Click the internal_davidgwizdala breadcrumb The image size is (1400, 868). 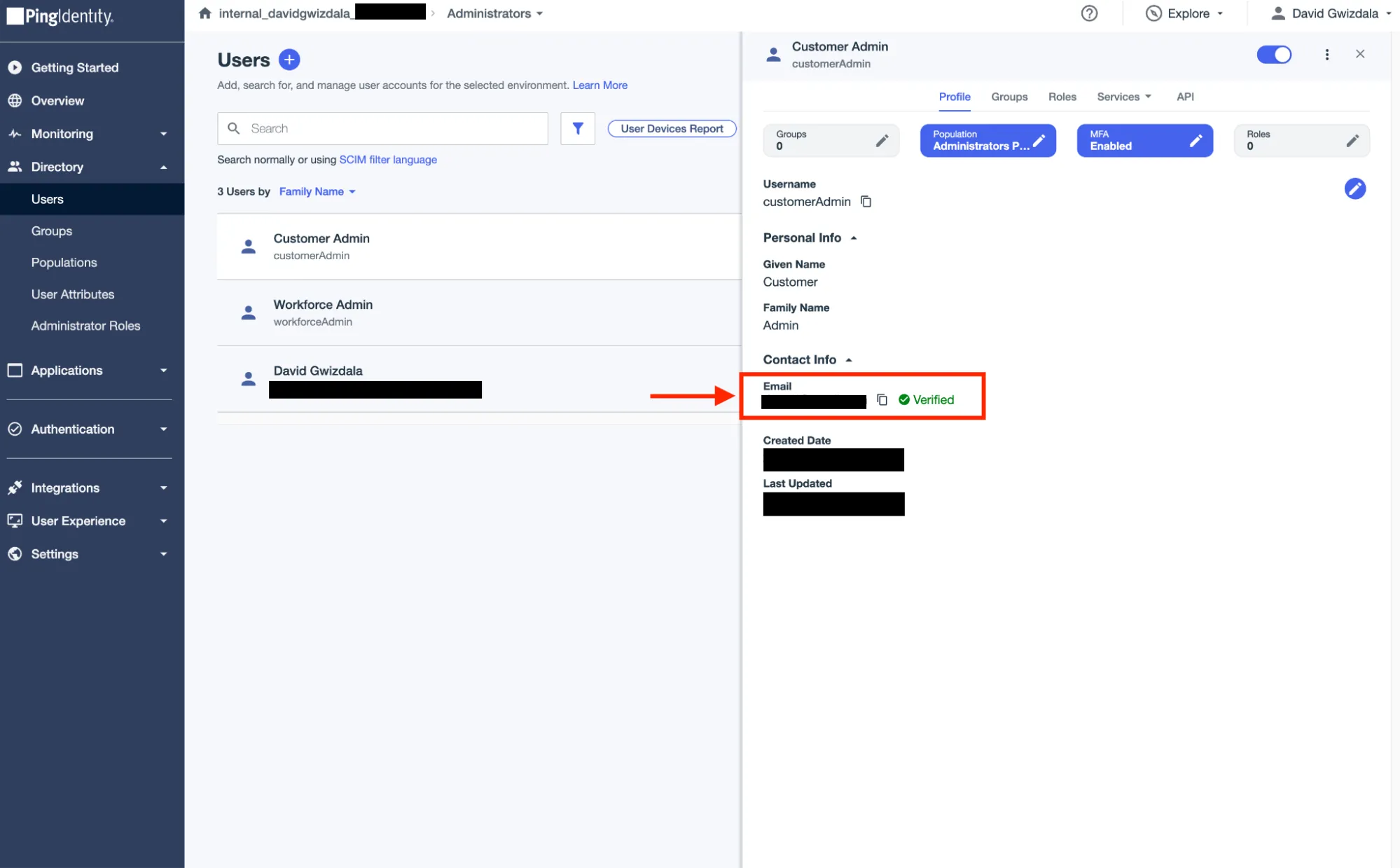(x=321, y=13)
